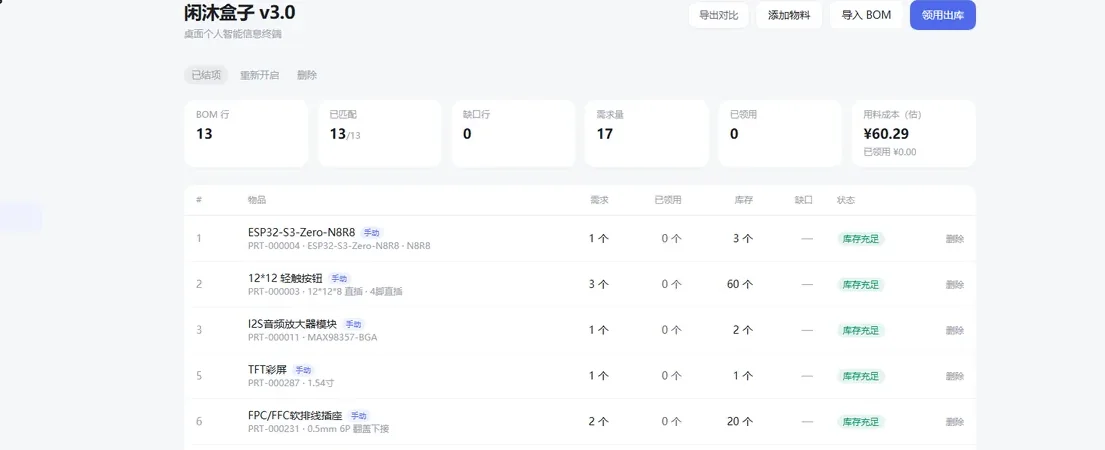Click the 添加物料 button
1105x450 pixels.
coord(789,15)
